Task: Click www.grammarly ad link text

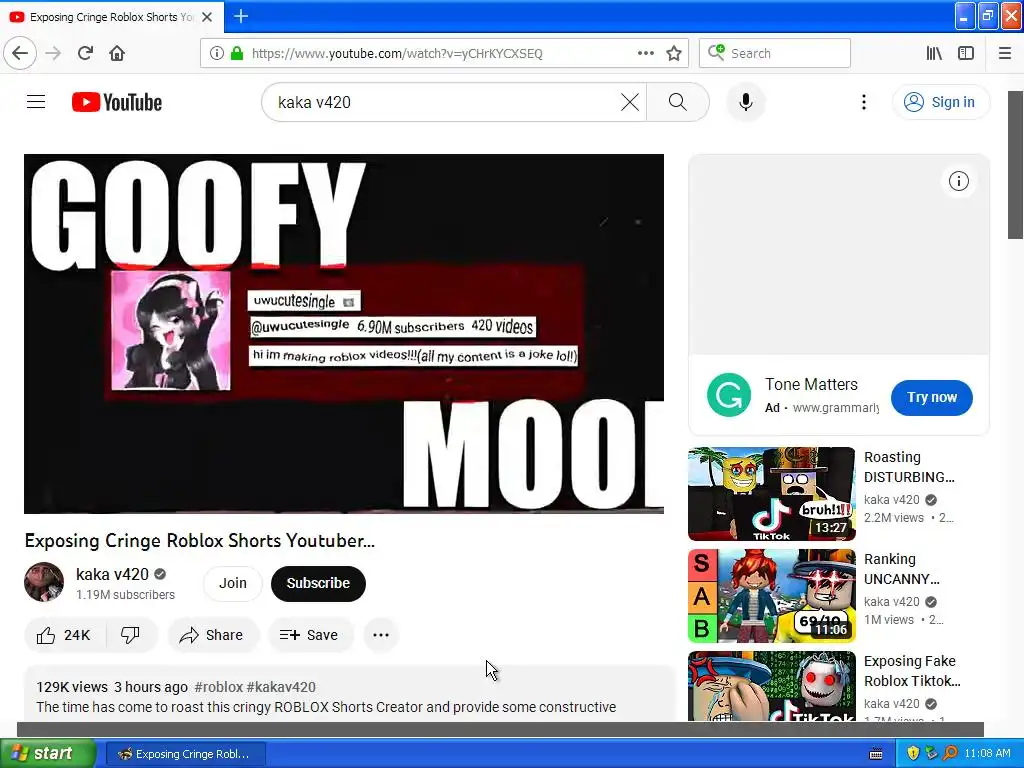Action: point(835,408)
